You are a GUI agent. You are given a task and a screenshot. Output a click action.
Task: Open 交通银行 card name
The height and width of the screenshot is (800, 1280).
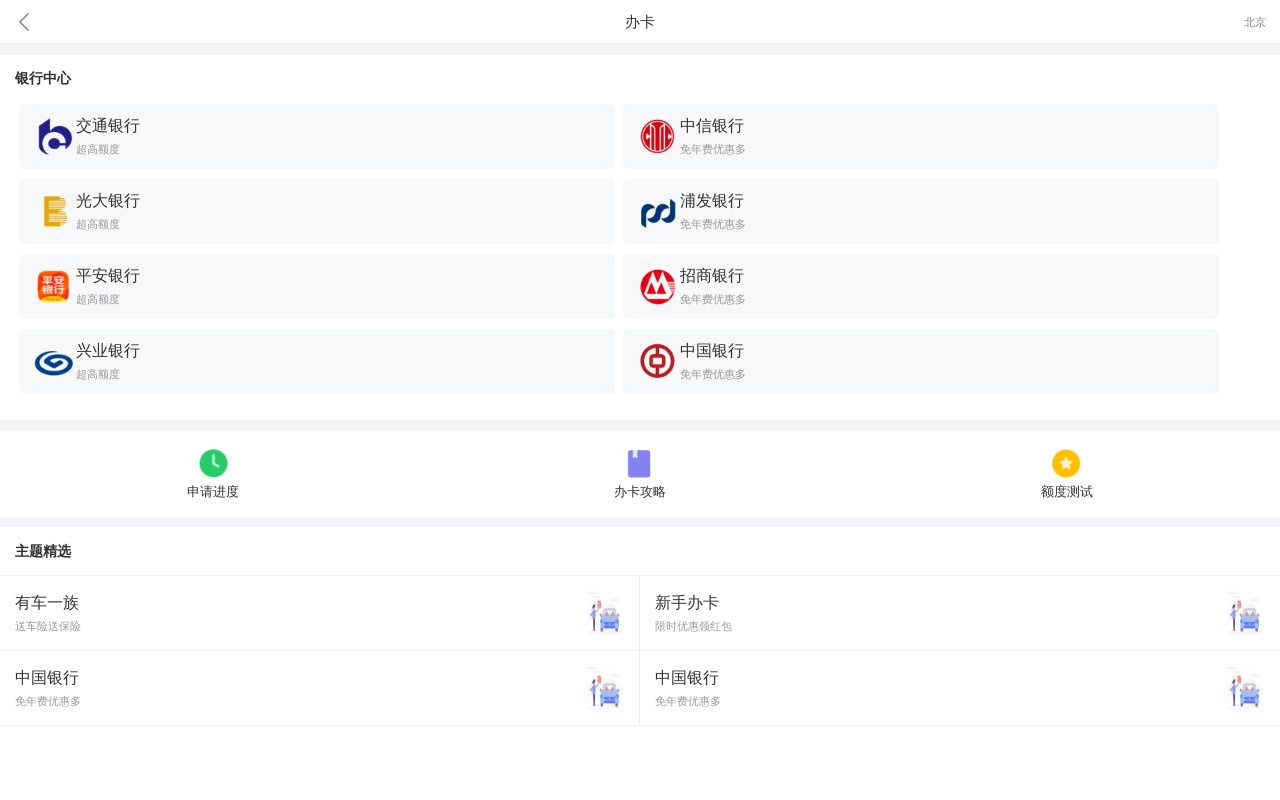coord(108,126)
